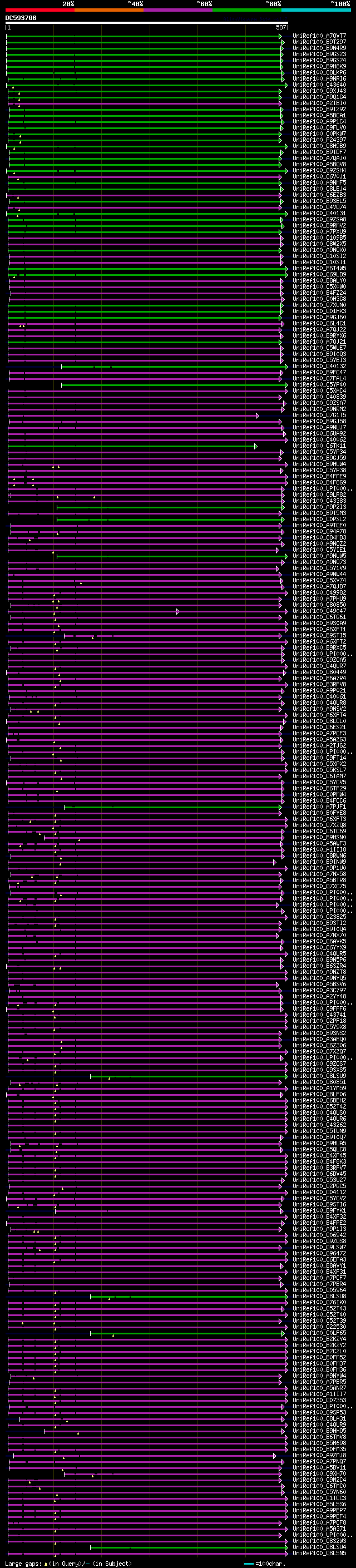Click the UniRef100_Q8H9B9 label
This screenshot has height=1568, width=356.
(x=319, y=146)
